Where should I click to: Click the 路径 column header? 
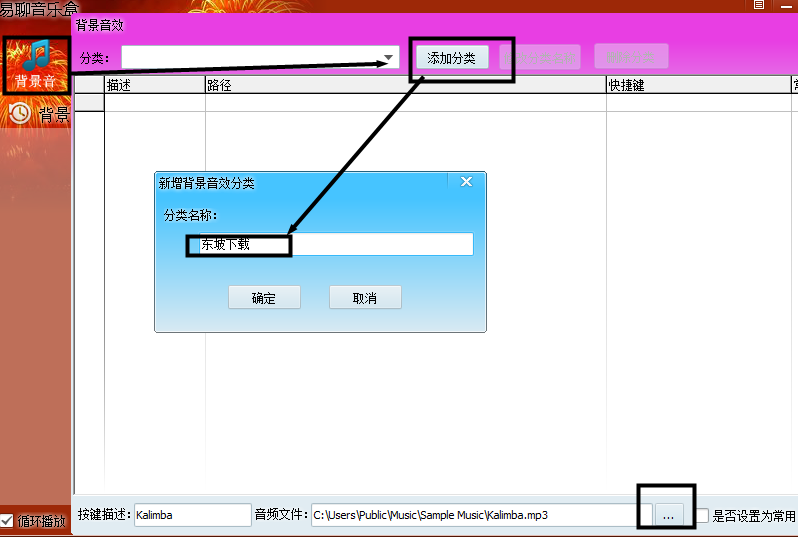pos(405,86)
